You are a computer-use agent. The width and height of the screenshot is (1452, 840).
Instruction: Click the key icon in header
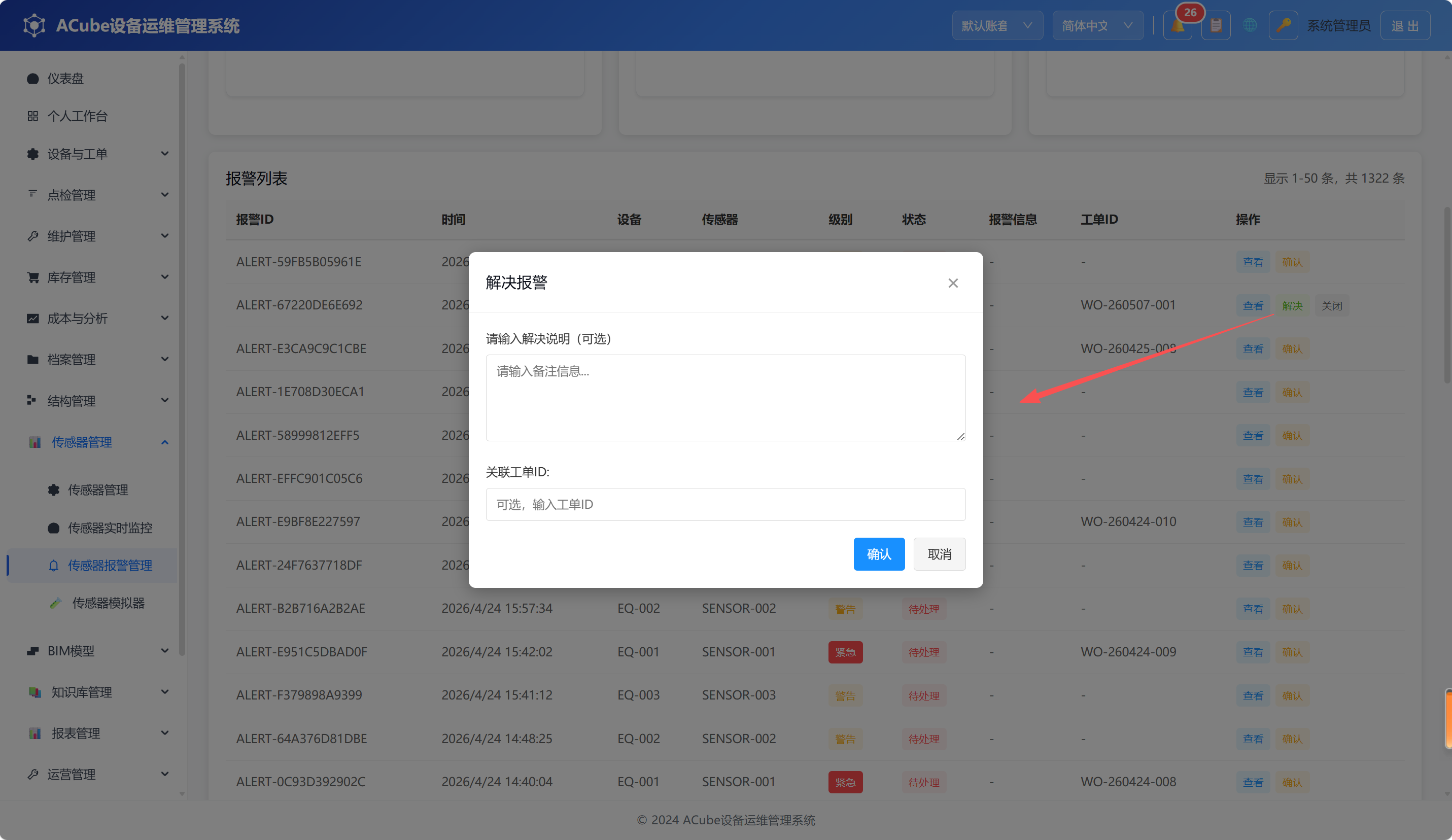[1283, 25]
